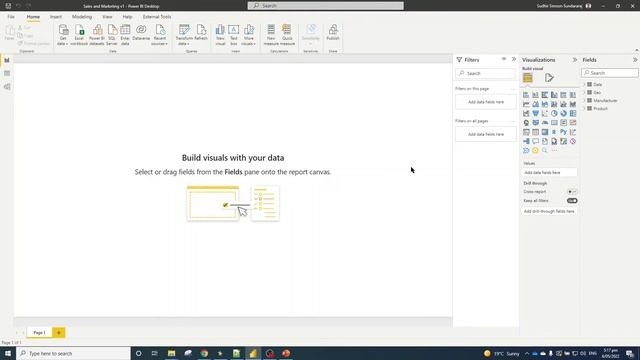This screenshot has height=360, width=640.
Task: Choose the Q&A speech bubble visual
Action: [x=536, y=141]
